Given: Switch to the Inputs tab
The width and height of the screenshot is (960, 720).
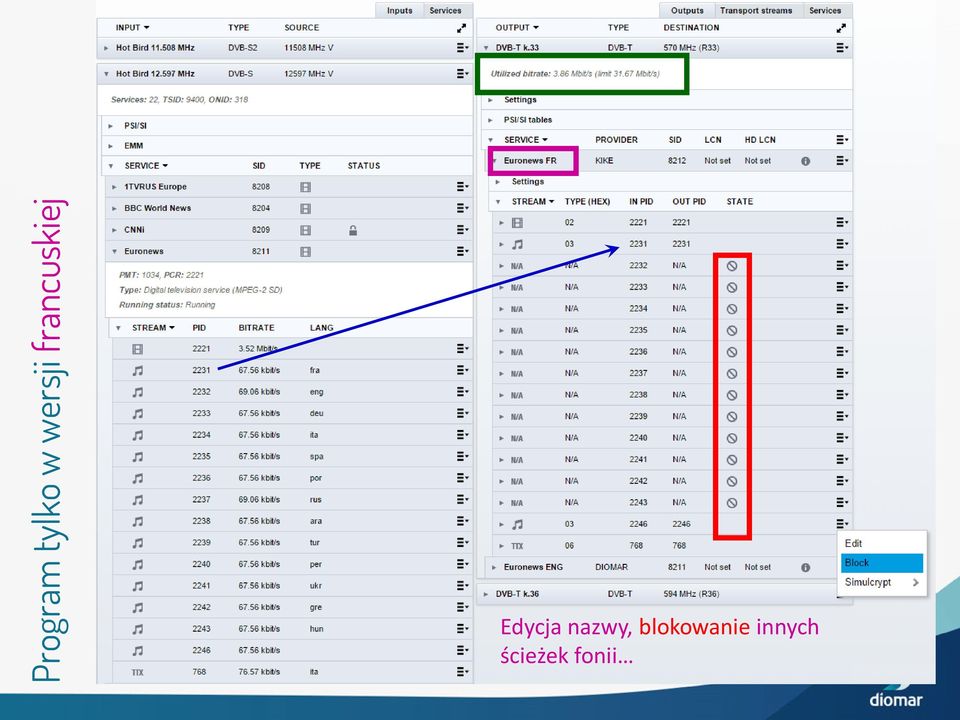Looking at the screenshot, I should click(x=399, y=10).
